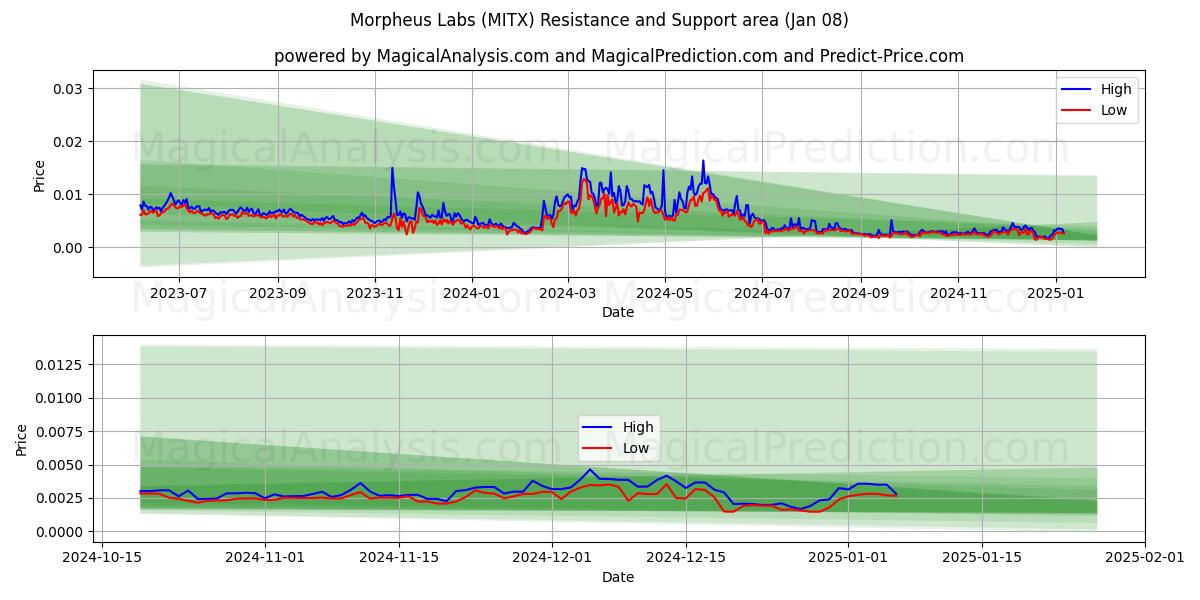1200x600 pixels.
Task: Click the '2024-12-01' x-axis tick label
Action: 552,558
